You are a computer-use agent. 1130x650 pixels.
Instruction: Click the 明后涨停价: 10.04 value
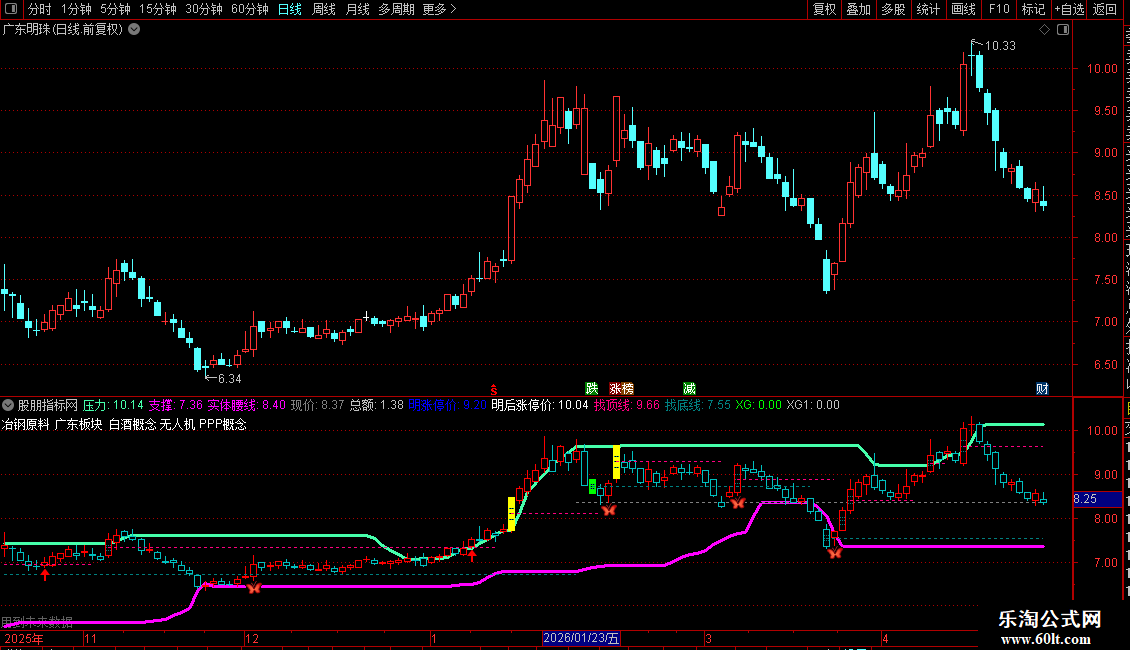coord(540,405)
